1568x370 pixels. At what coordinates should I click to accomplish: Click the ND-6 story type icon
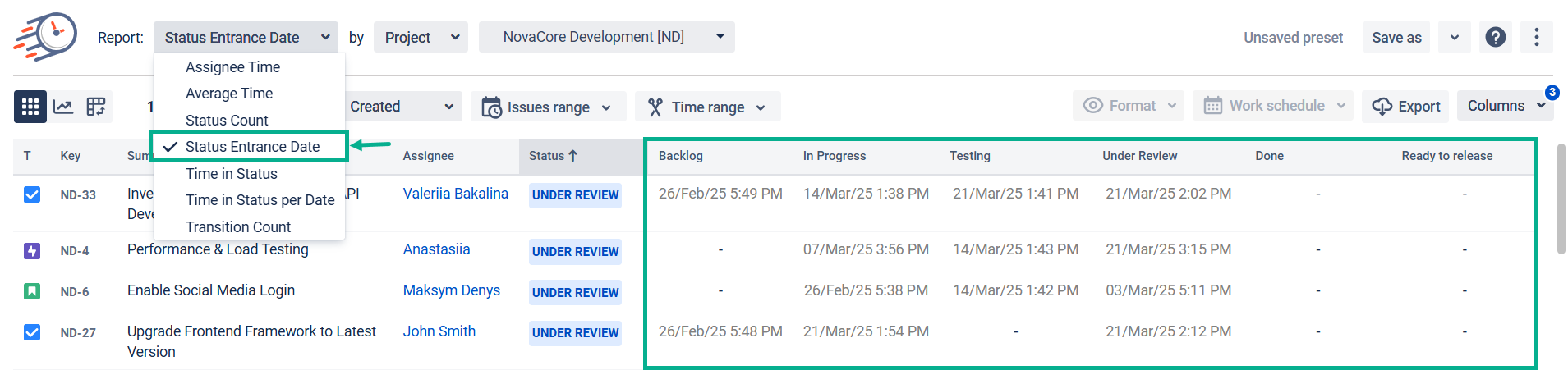pos(32,291)
